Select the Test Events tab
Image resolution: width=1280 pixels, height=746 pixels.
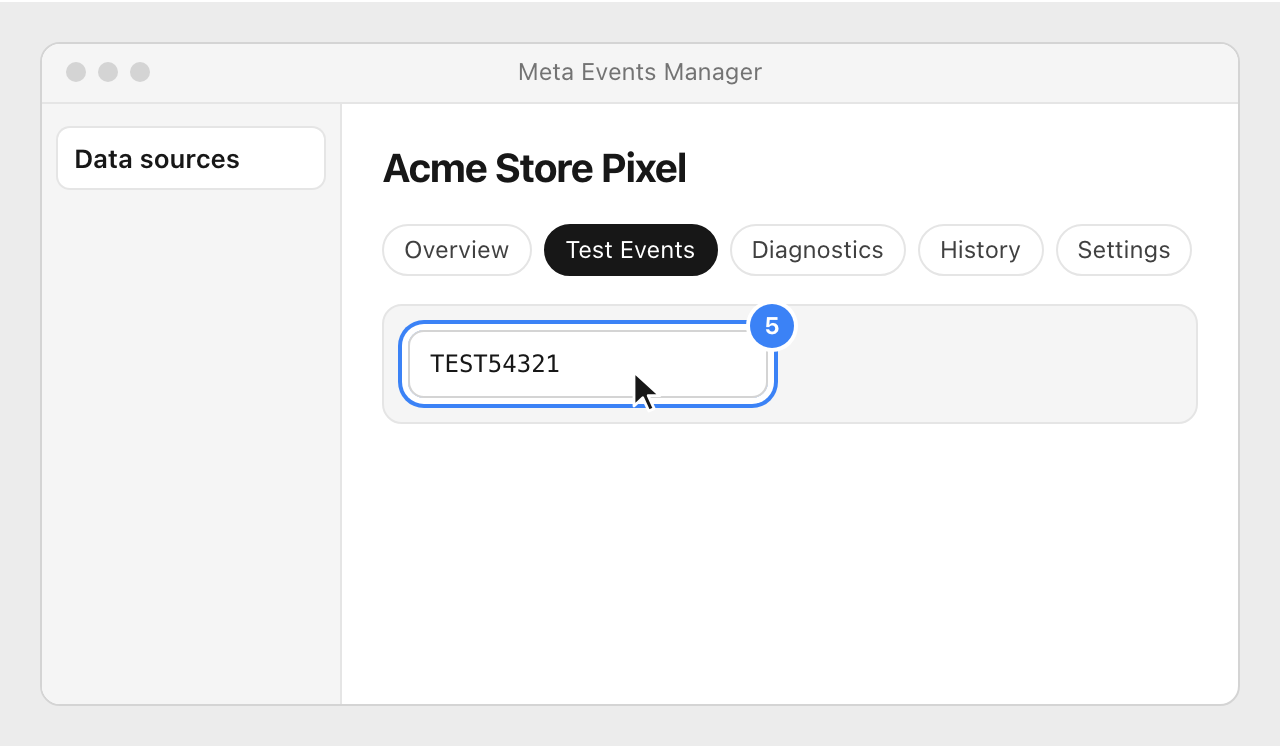pyautogui.click(x=631, y=250)
